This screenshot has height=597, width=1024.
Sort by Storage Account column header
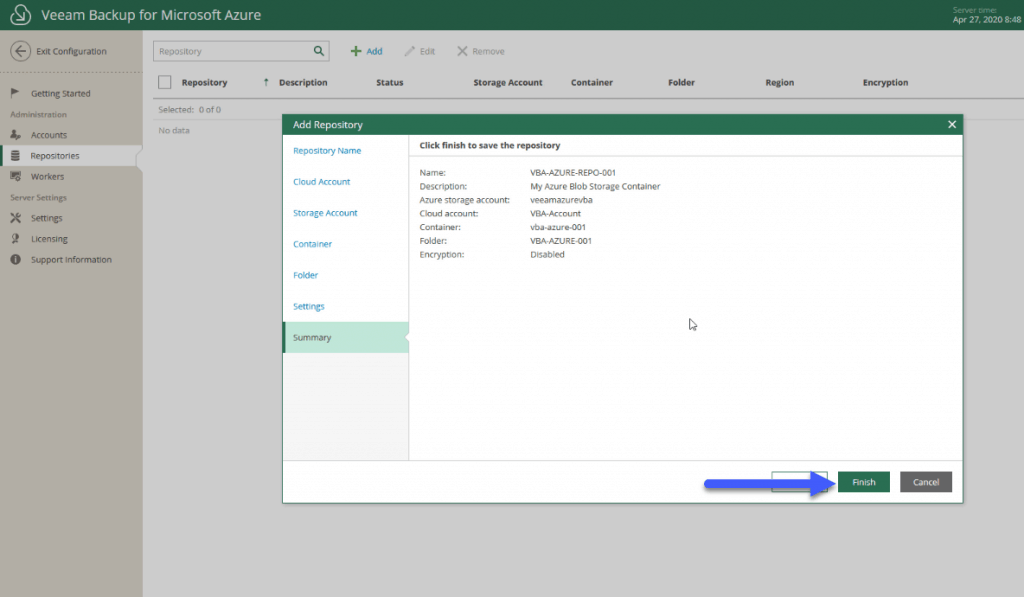tap(508, 82)
